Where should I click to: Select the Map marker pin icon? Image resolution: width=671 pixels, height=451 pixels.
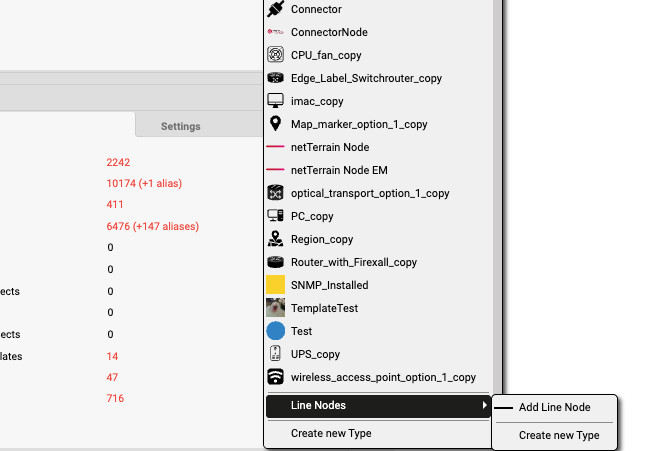277,124
